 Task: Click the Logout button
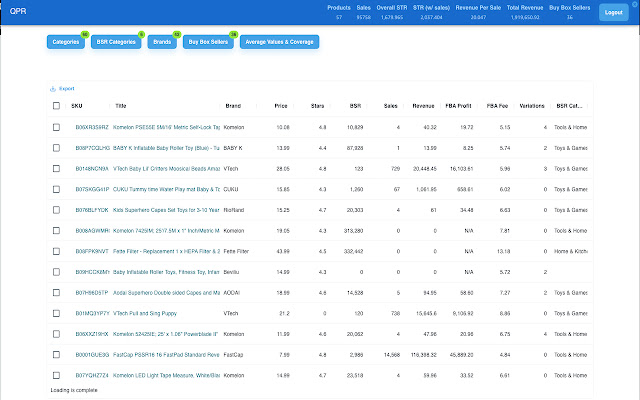point(614,11)
